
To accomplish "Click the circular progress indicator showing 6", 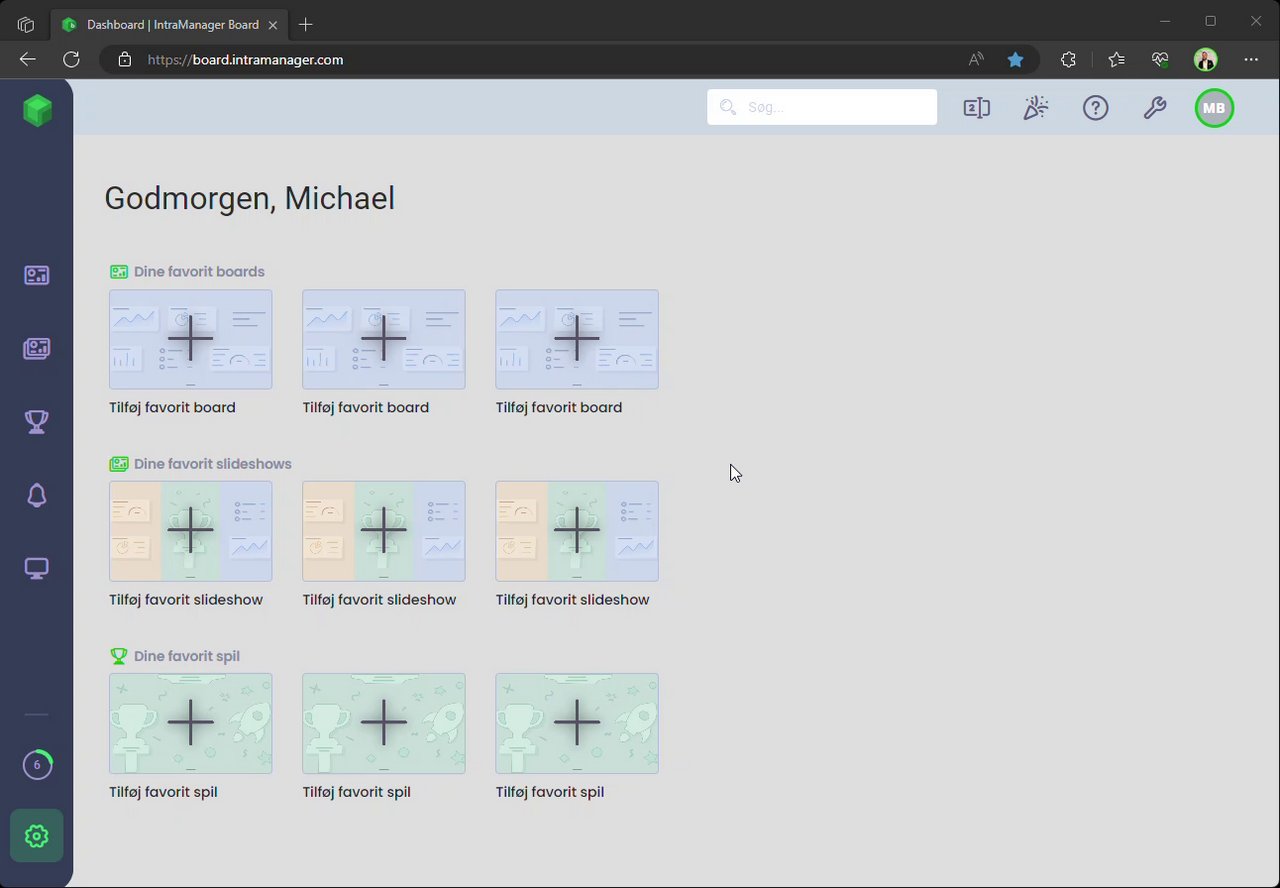I will click(x=37, y=765).
